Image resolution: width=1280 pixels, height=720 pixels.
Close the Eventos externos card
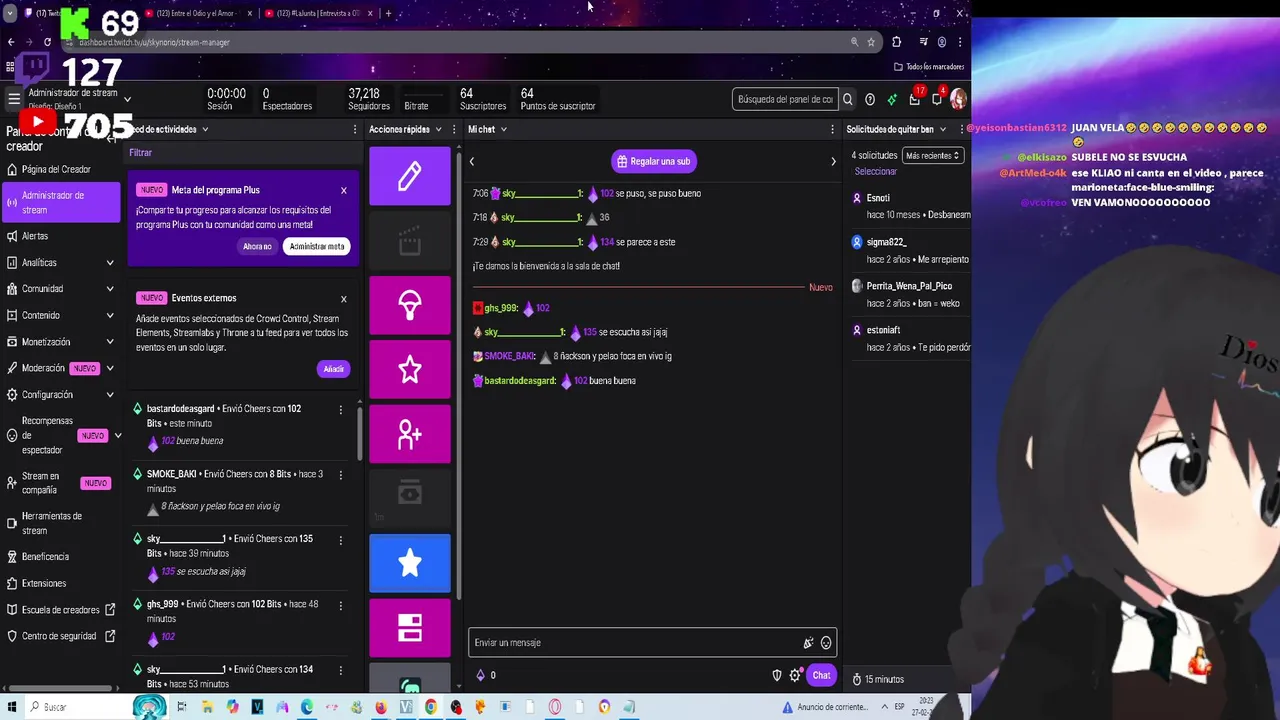tap(344, 298)
